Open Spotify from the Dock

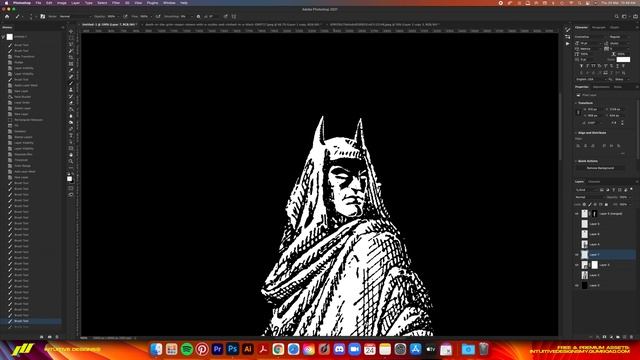click(x=187, y=349)
